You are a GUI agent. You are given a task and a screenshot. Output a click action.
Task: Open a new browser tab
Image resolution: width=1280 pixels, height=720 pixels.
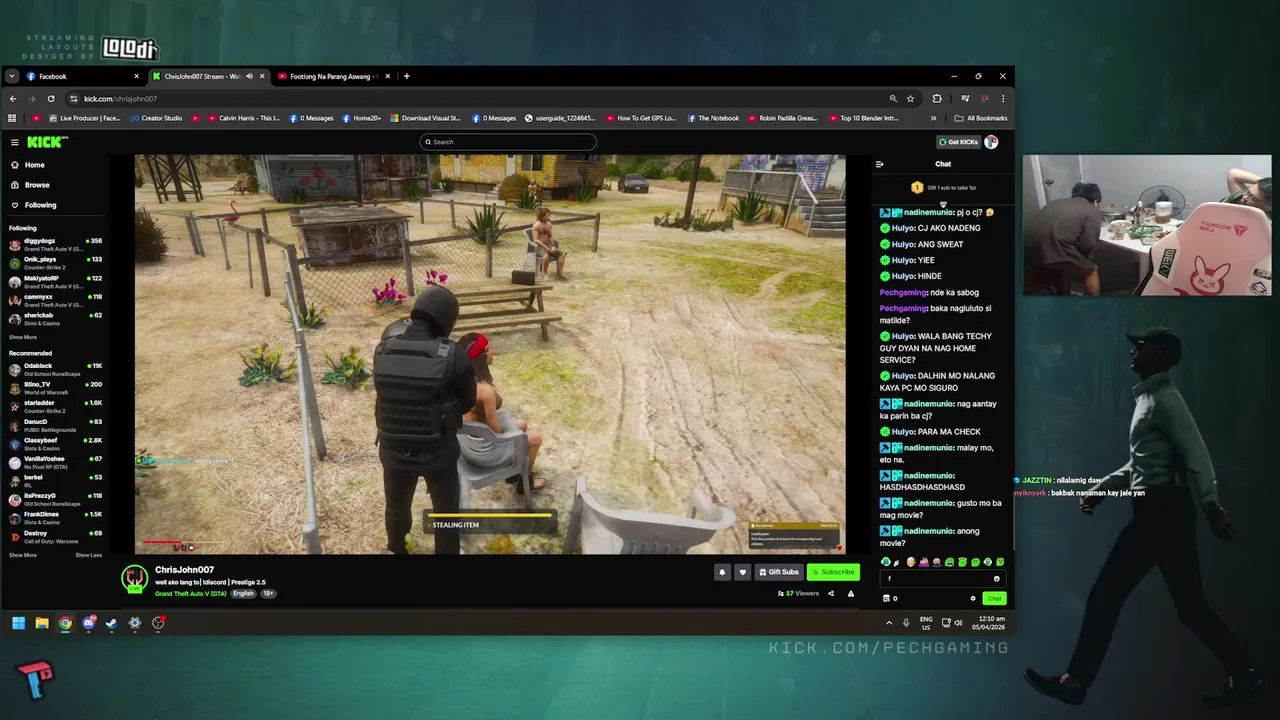(x=406, y=76)
